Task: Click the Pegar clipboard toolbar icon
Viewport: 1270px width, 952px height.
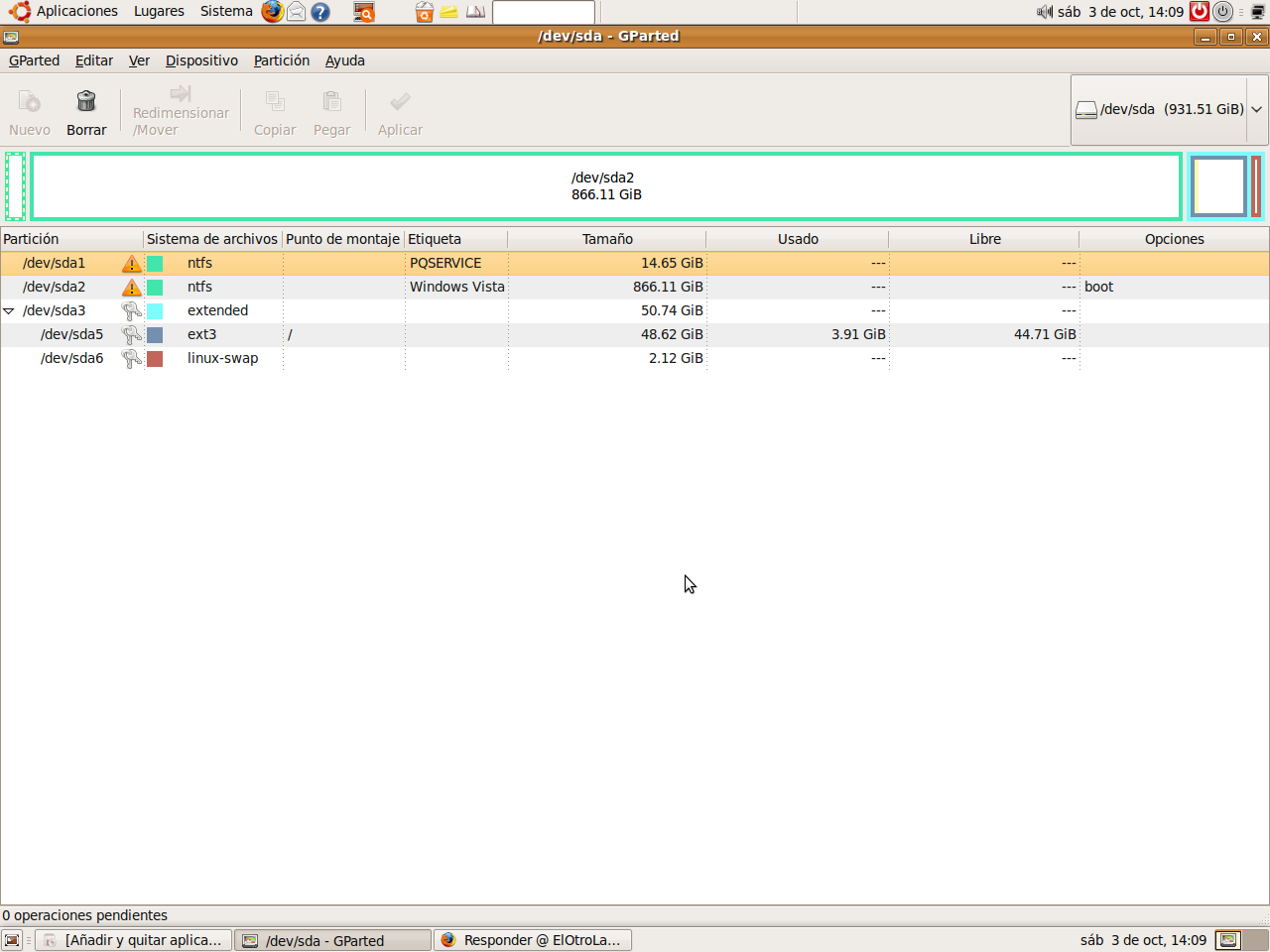Action: pyautogui.click(x=331, y=101)
